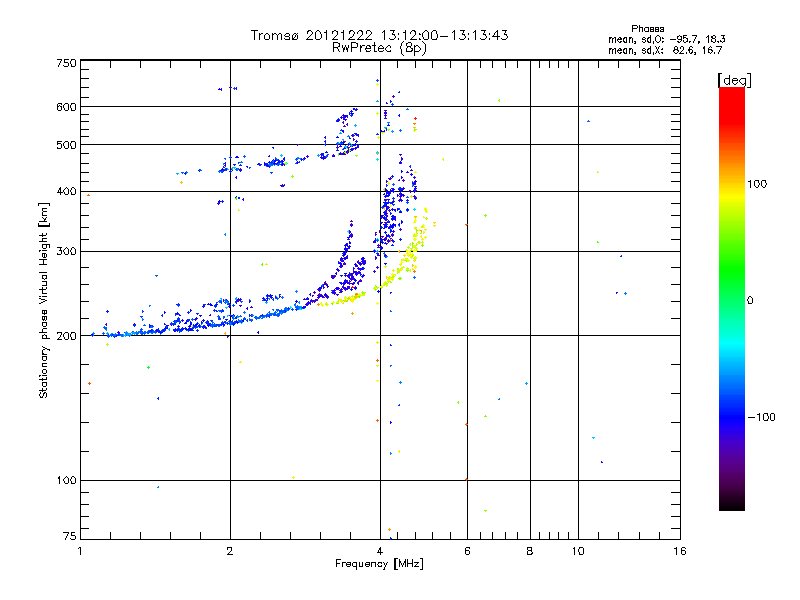This screenshot has height=600, width=800.
Task: Click the 'Phases' header label
Action: pyautogui.click(x=647, y=29)
